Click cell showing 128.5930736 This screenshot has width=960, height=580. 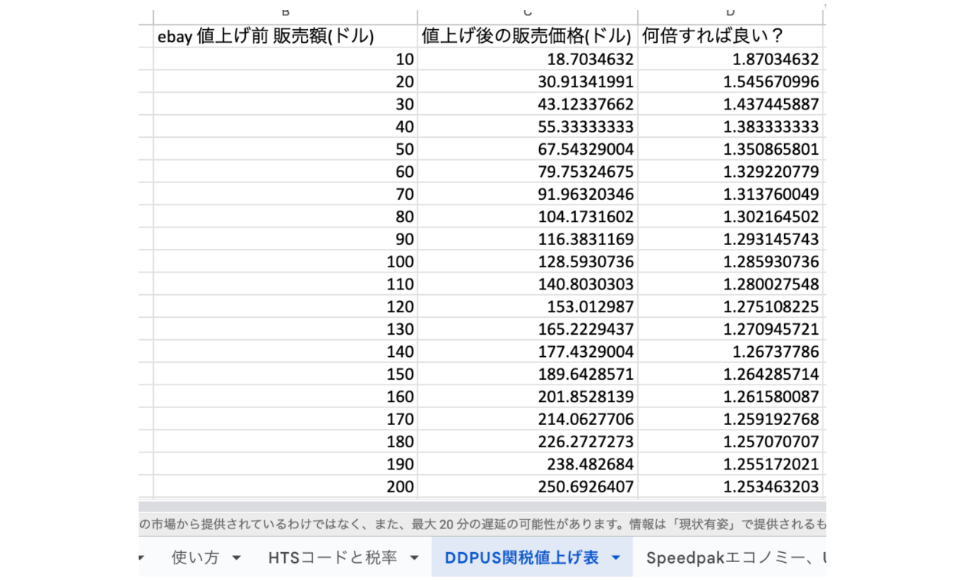pyautogui.click(x=527, y=261)
